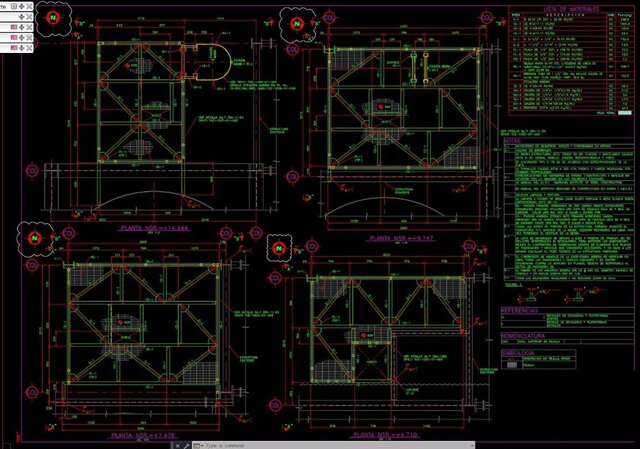Click the gray hatch swatch in SIMBOLOGIA legend
640x449 pixels.
coord(511,365)
